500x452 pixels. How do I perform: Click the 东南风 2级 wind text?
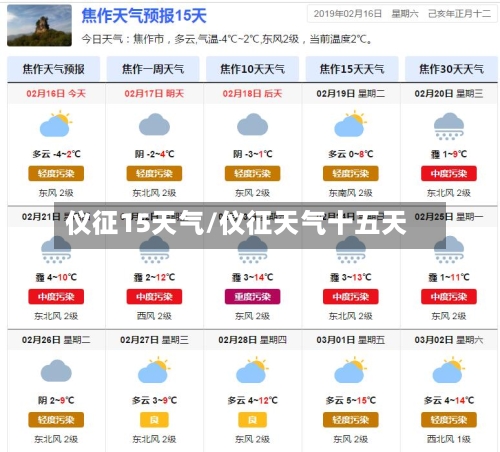click(350, 193)
